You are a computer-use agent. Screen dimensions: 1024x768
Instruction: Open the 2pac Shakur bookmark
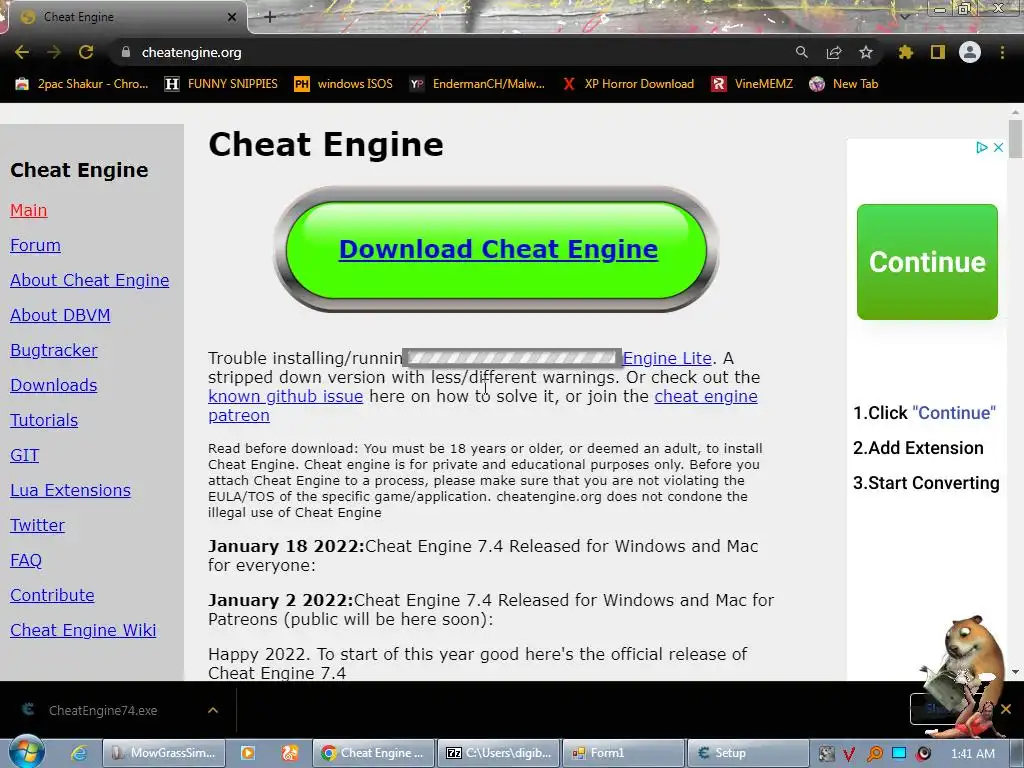pos(82,84)
